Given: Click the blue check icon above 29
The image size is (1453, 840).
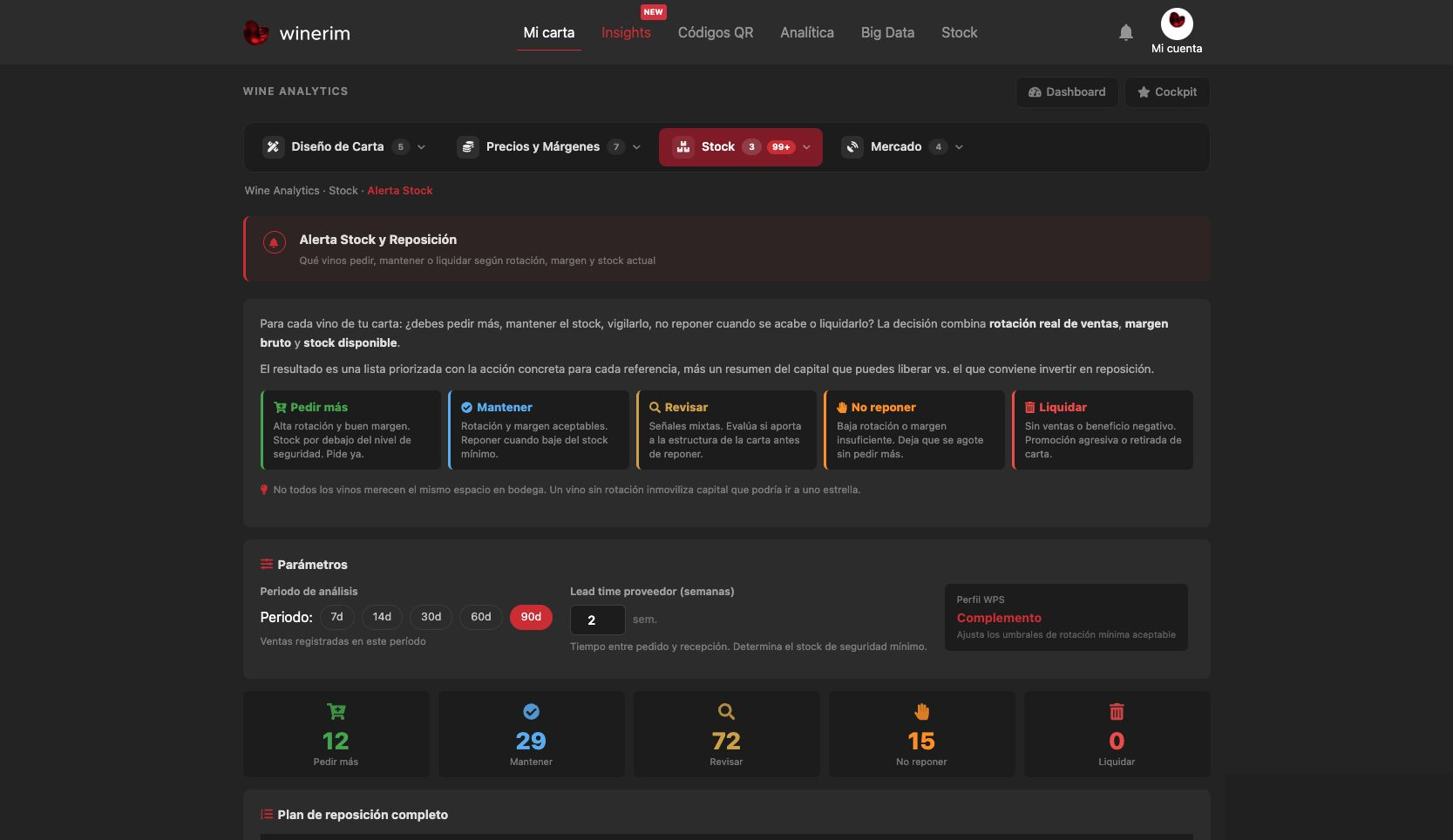Looking at the screenshot, I should [x=531, y=712].
